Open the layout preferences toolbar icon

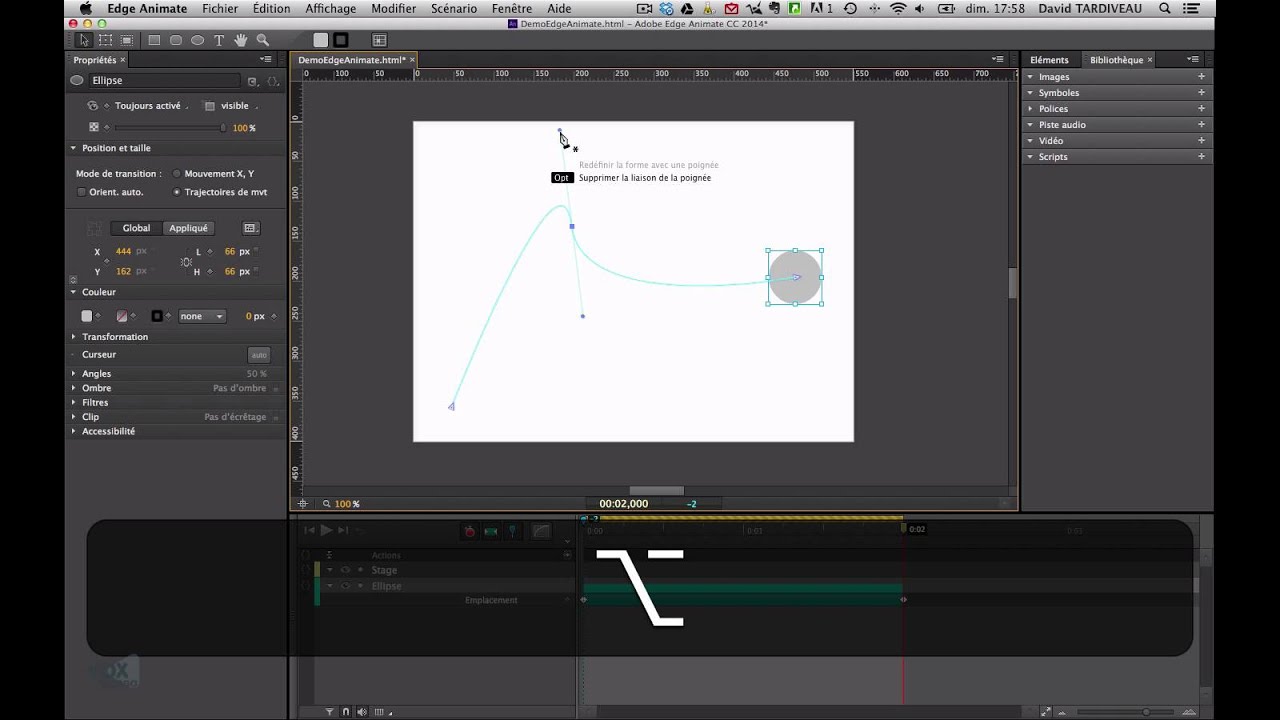[x=379, y=40]
